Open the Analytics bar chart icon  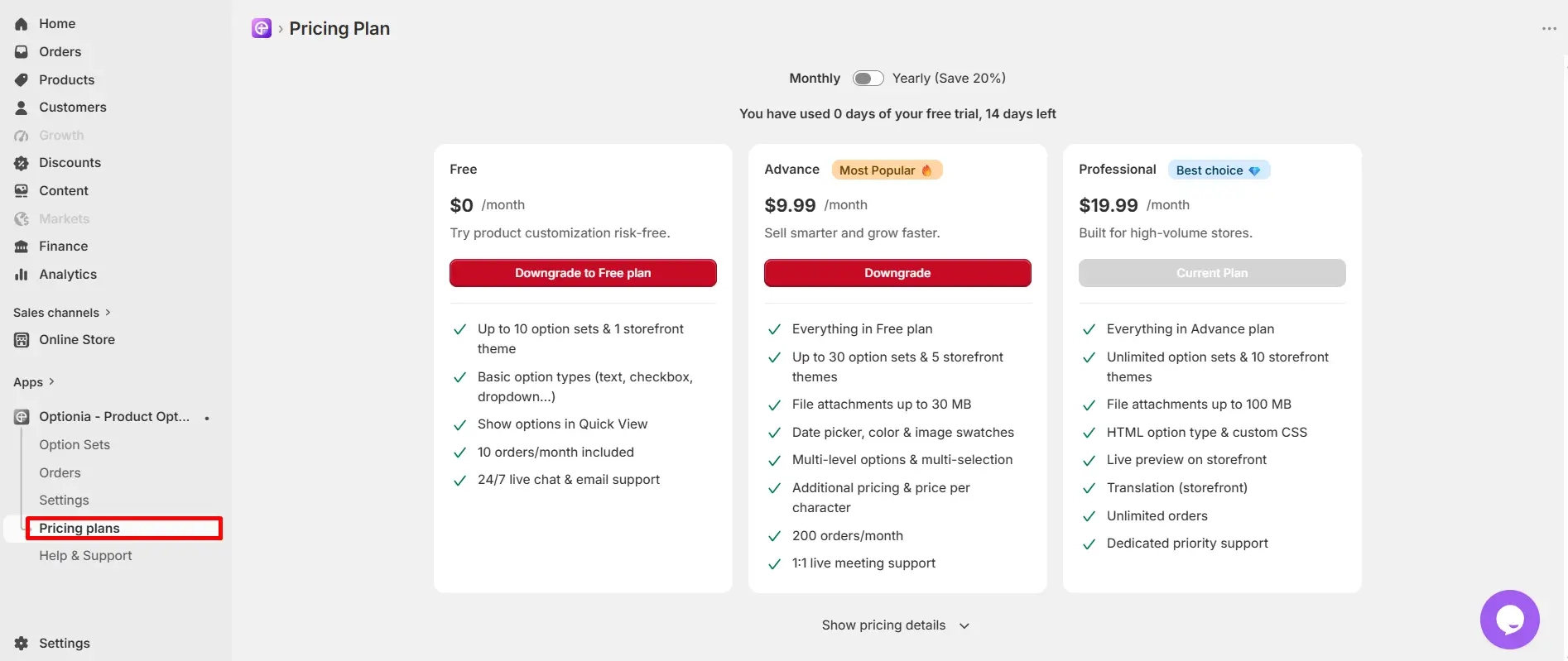[22, 274]
